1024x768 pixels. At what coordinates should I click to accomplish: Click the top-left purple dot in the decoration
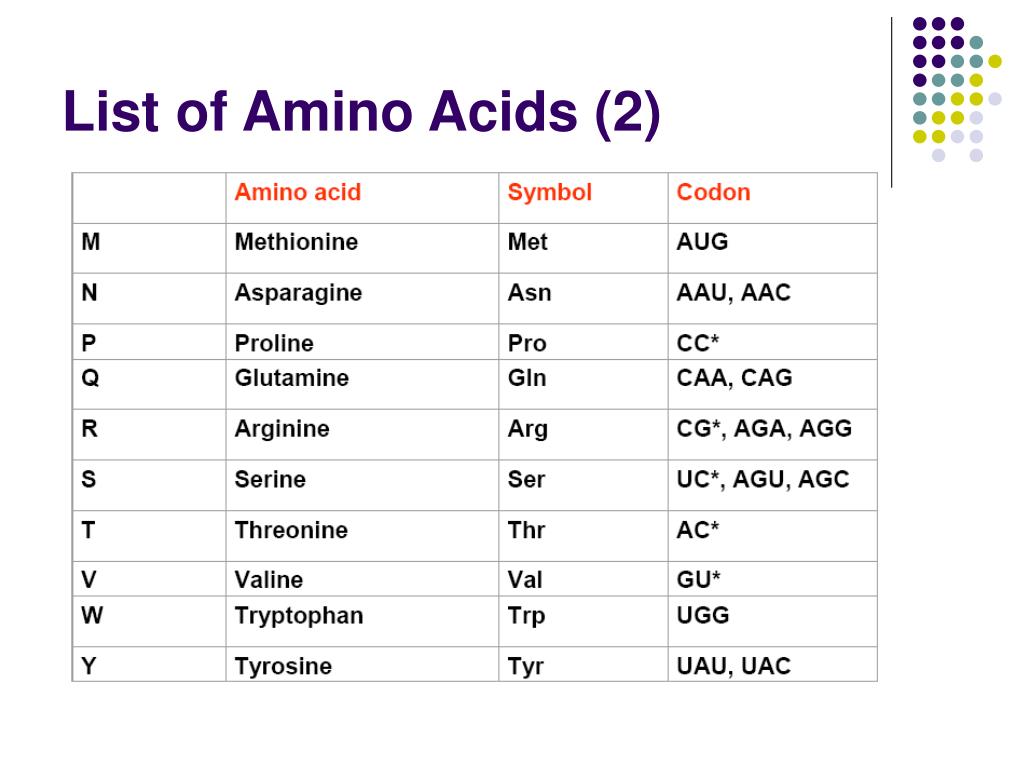pos(920,24)
